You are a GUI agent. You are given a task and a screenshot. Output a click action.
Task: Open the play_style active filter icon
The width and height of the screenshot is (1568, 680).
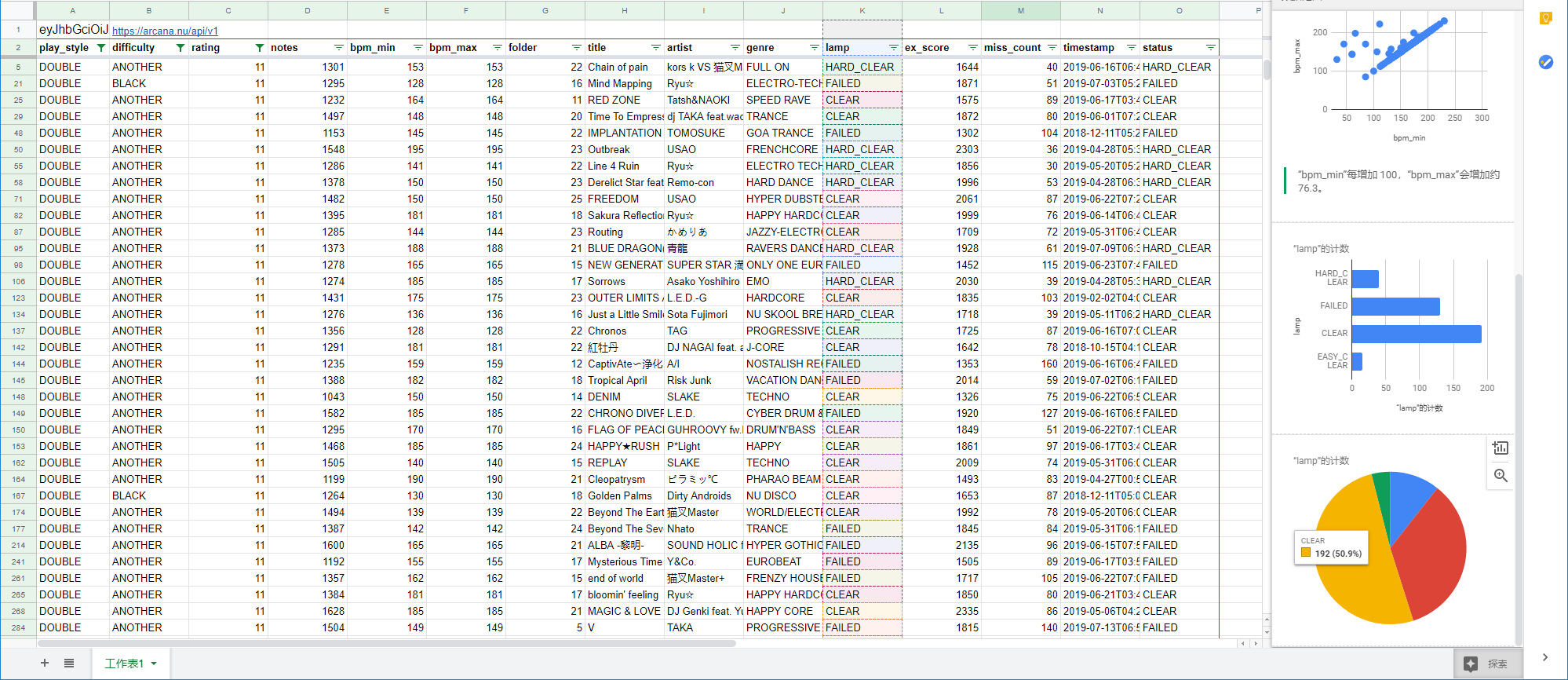tap(100, 48)
